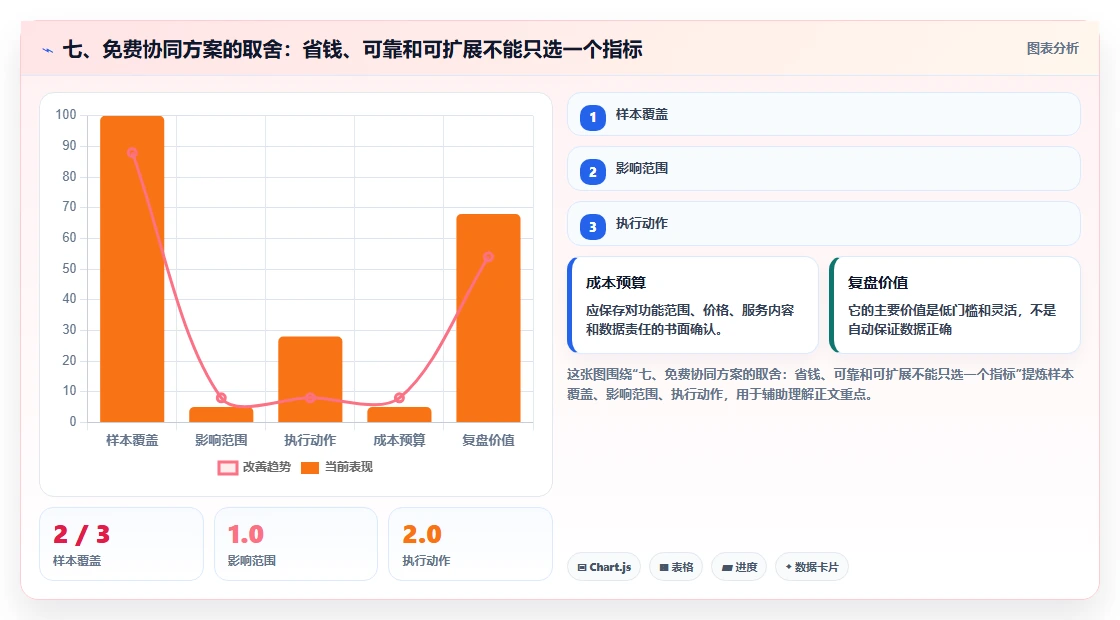Click the 影响范围 x-axis label

pos(221,441)
